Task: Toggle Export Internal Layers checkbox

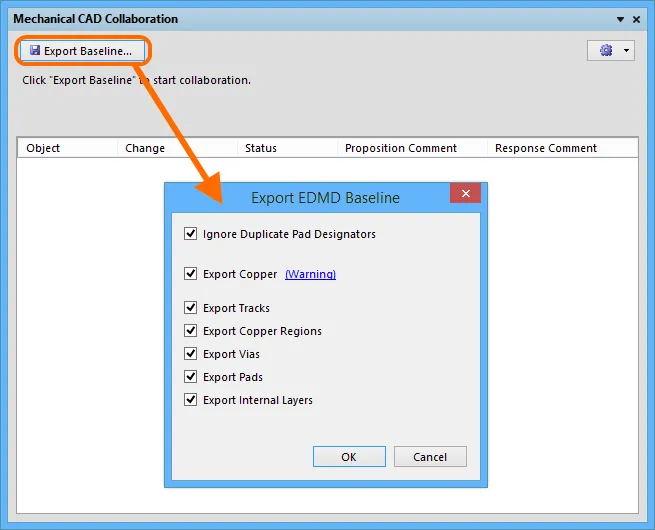Action: tap(190, 400)
